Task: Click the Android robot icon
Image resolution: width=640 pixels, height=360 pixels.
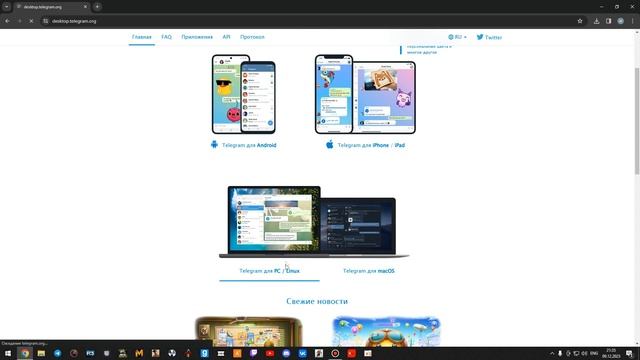Action: [x=214, y=144]
